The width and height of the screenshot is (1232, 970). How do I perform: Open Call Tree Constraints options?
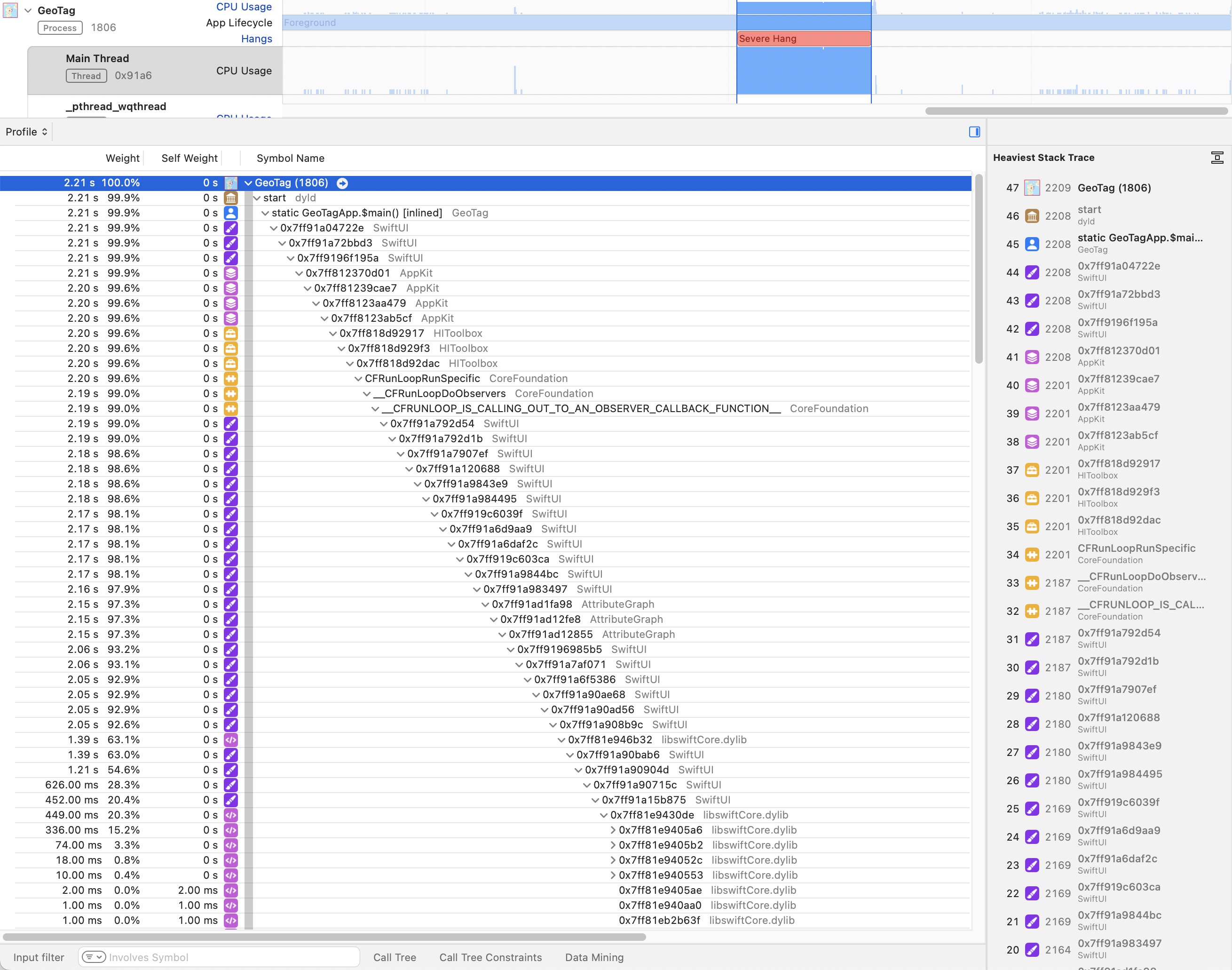tap(490, 957)
